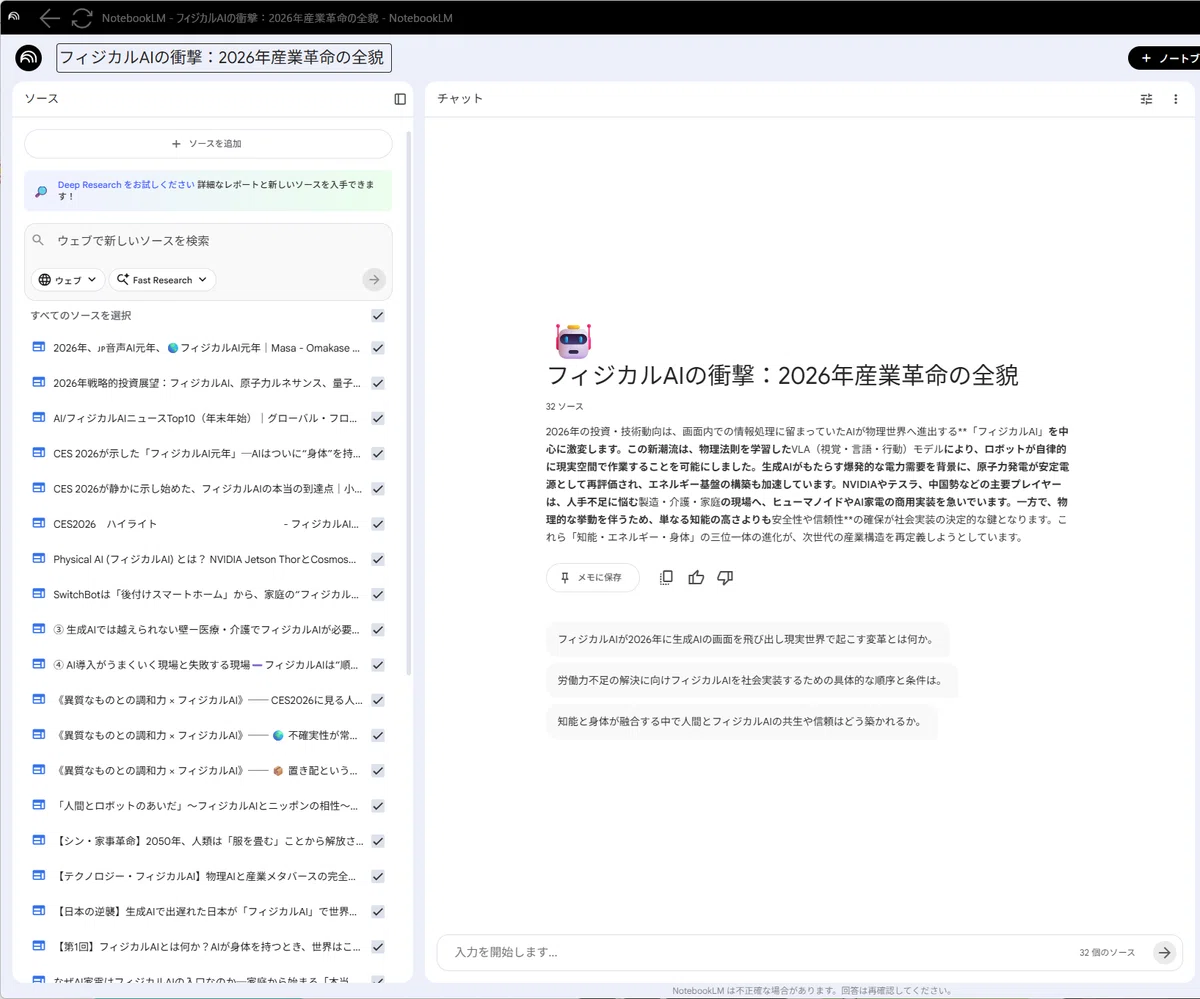Click the robot emoji notebook icon
This screenshot has height=999, width=1200.
click(x=572, y=340)
